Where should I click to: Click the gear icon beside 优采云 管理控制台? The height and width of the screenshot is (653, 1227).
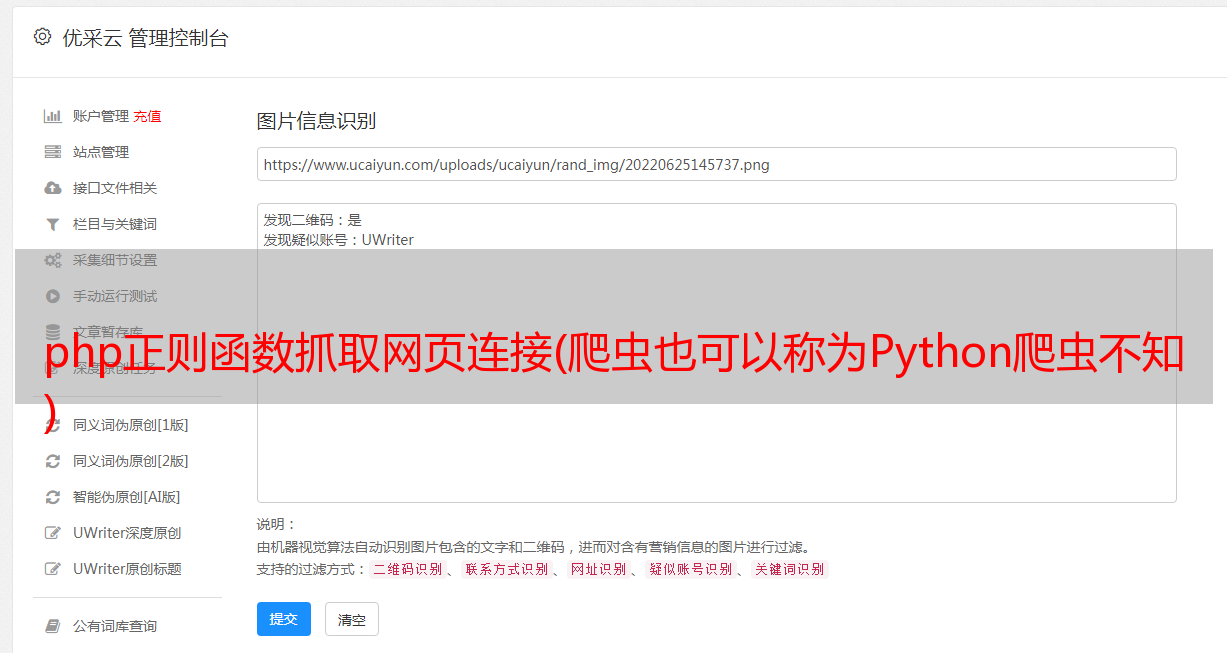point(42,37)
